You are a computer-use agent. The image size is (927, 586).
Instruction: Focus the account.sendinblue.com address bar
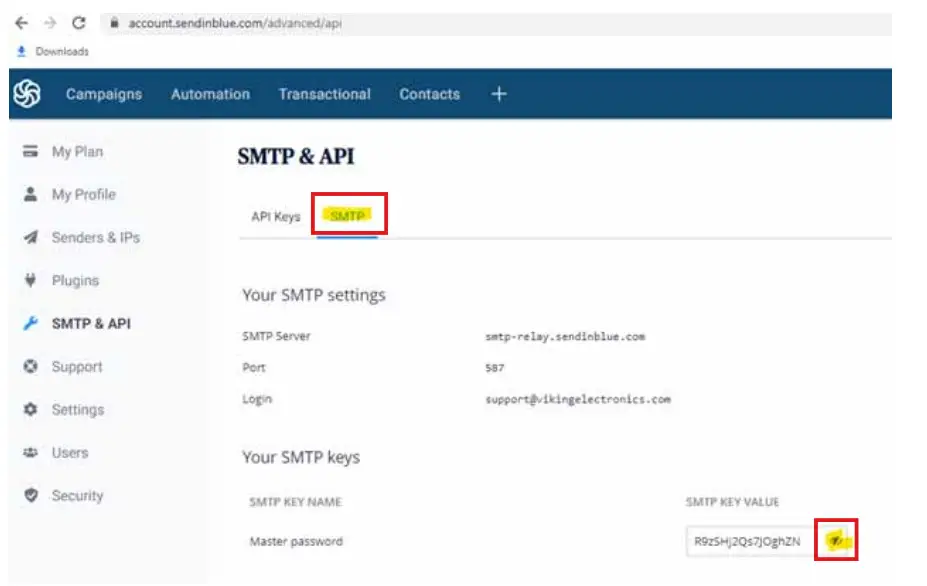tap(495, 23)
